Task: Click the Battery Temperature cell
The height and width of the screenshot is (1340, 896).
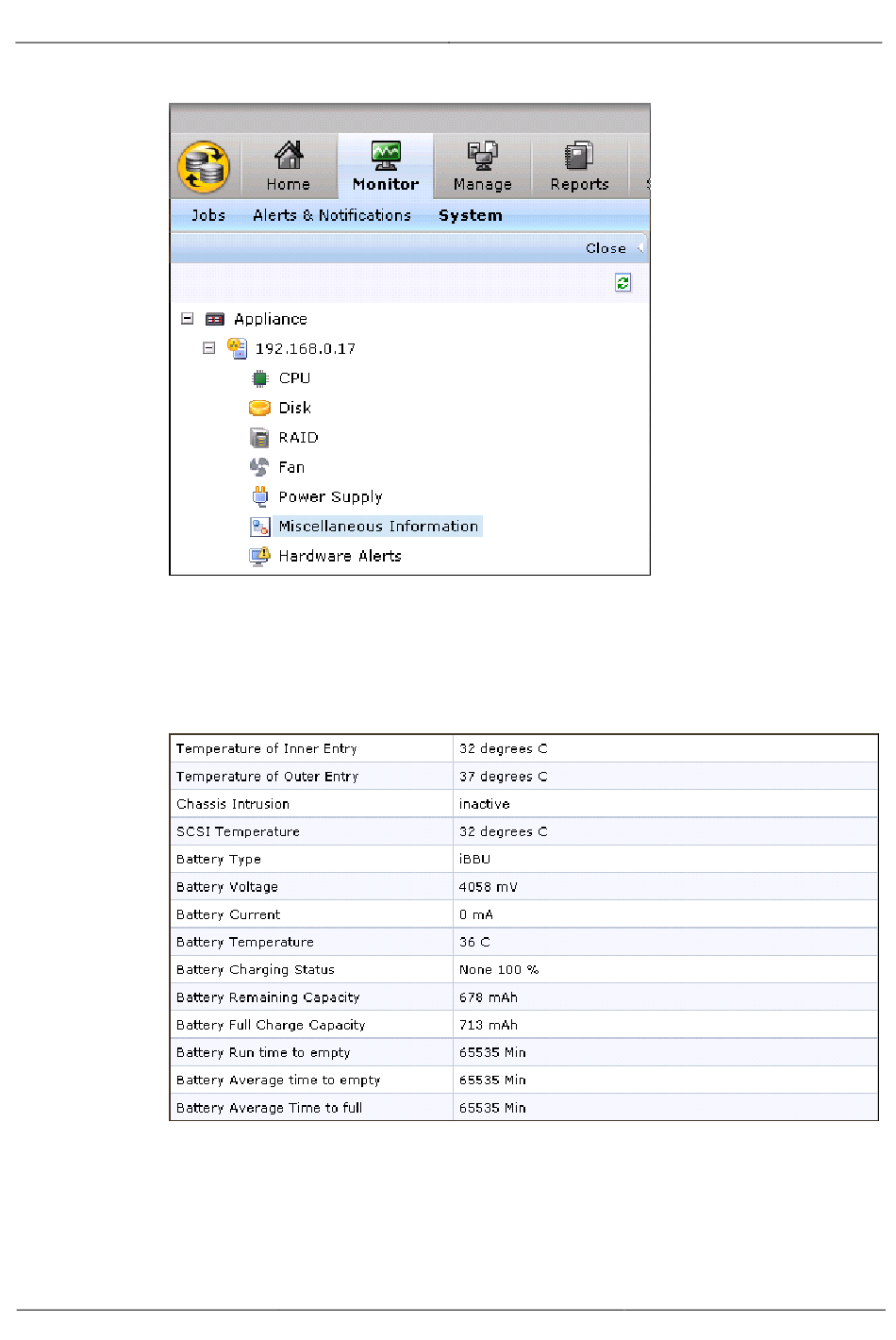Action: coord(311,942)
